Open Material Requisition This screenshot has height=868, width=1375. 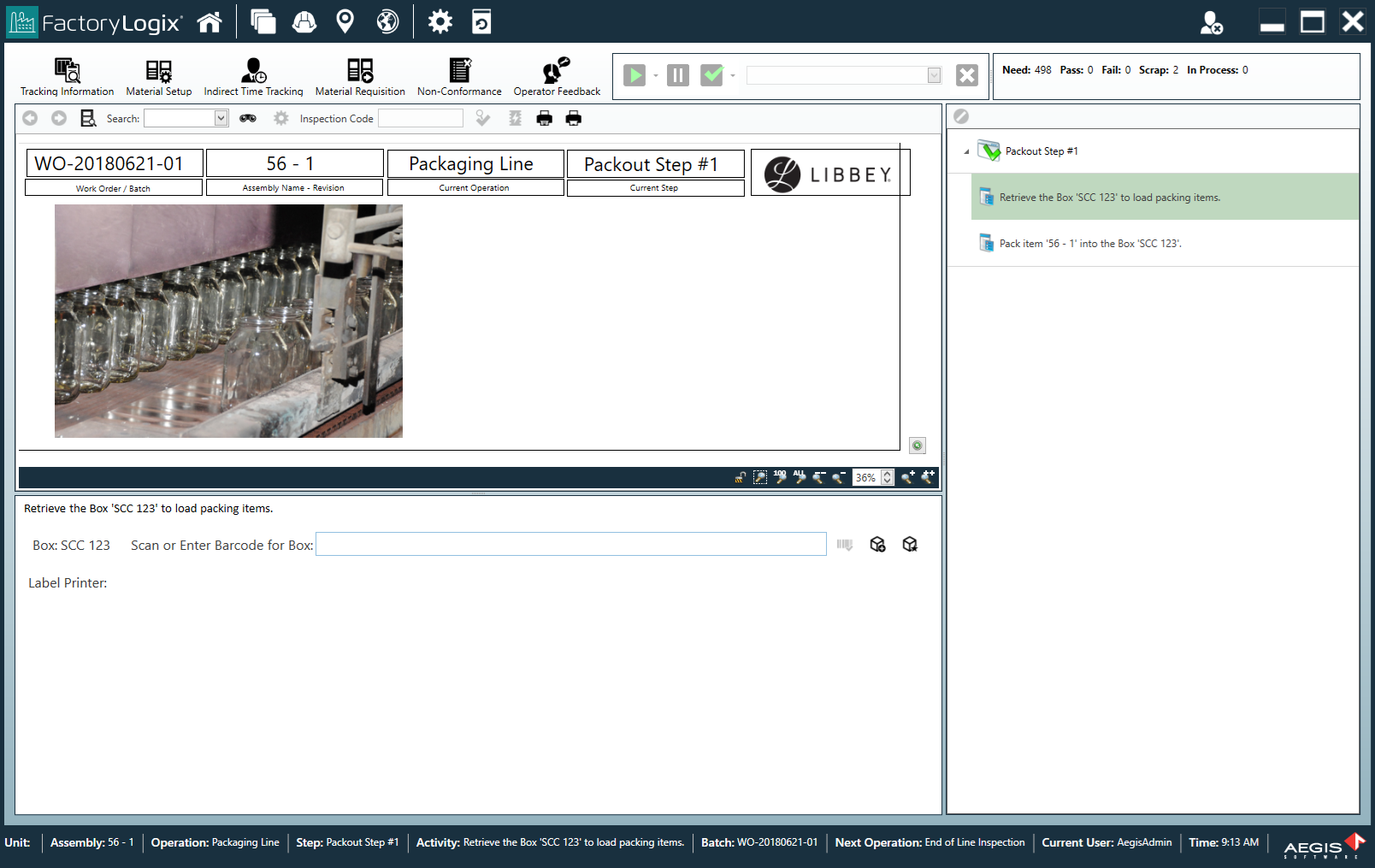click(360, 77)
